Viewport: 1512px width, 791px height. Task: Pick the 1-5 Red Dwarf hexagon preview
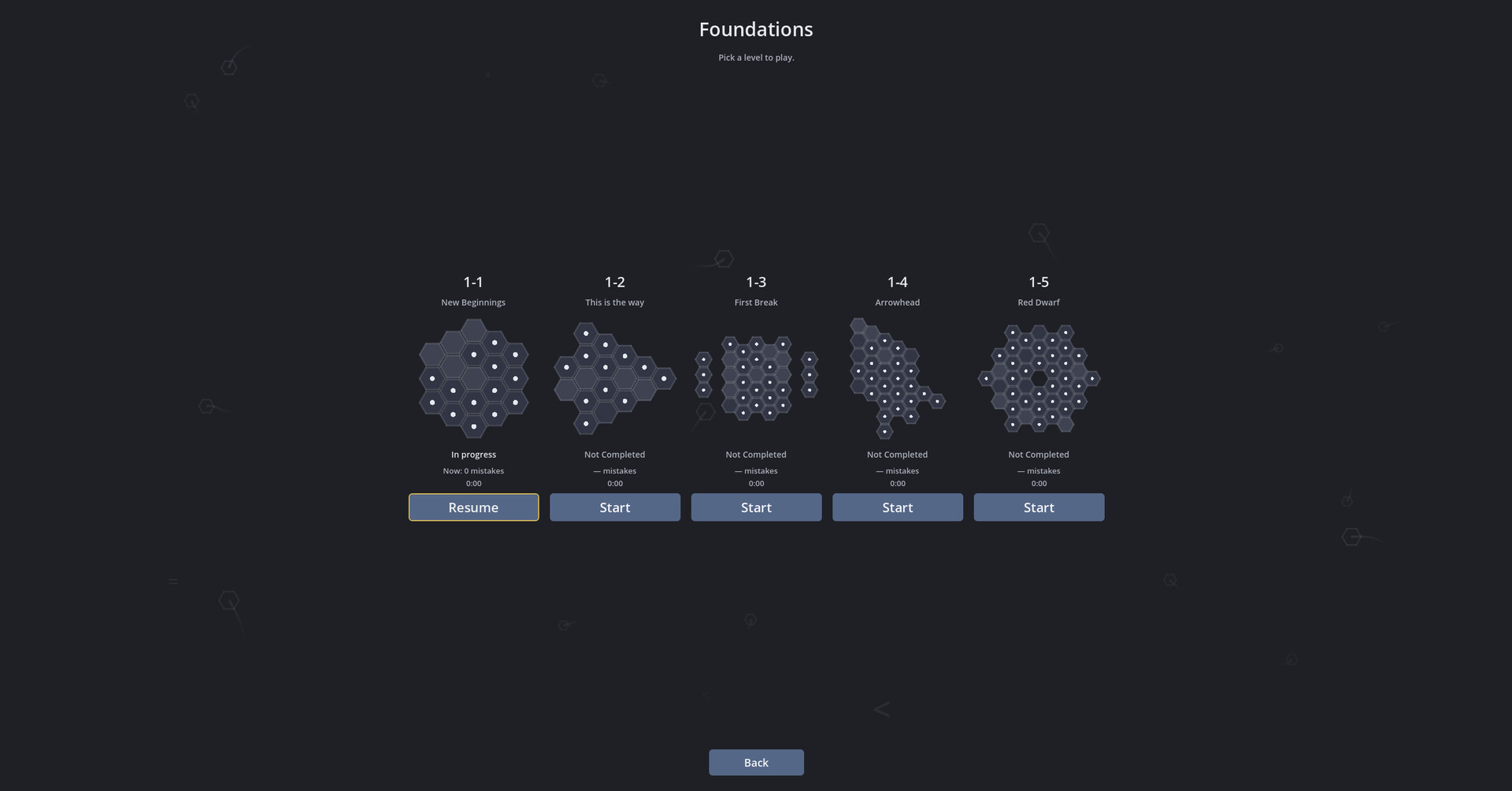point(1039,378)
